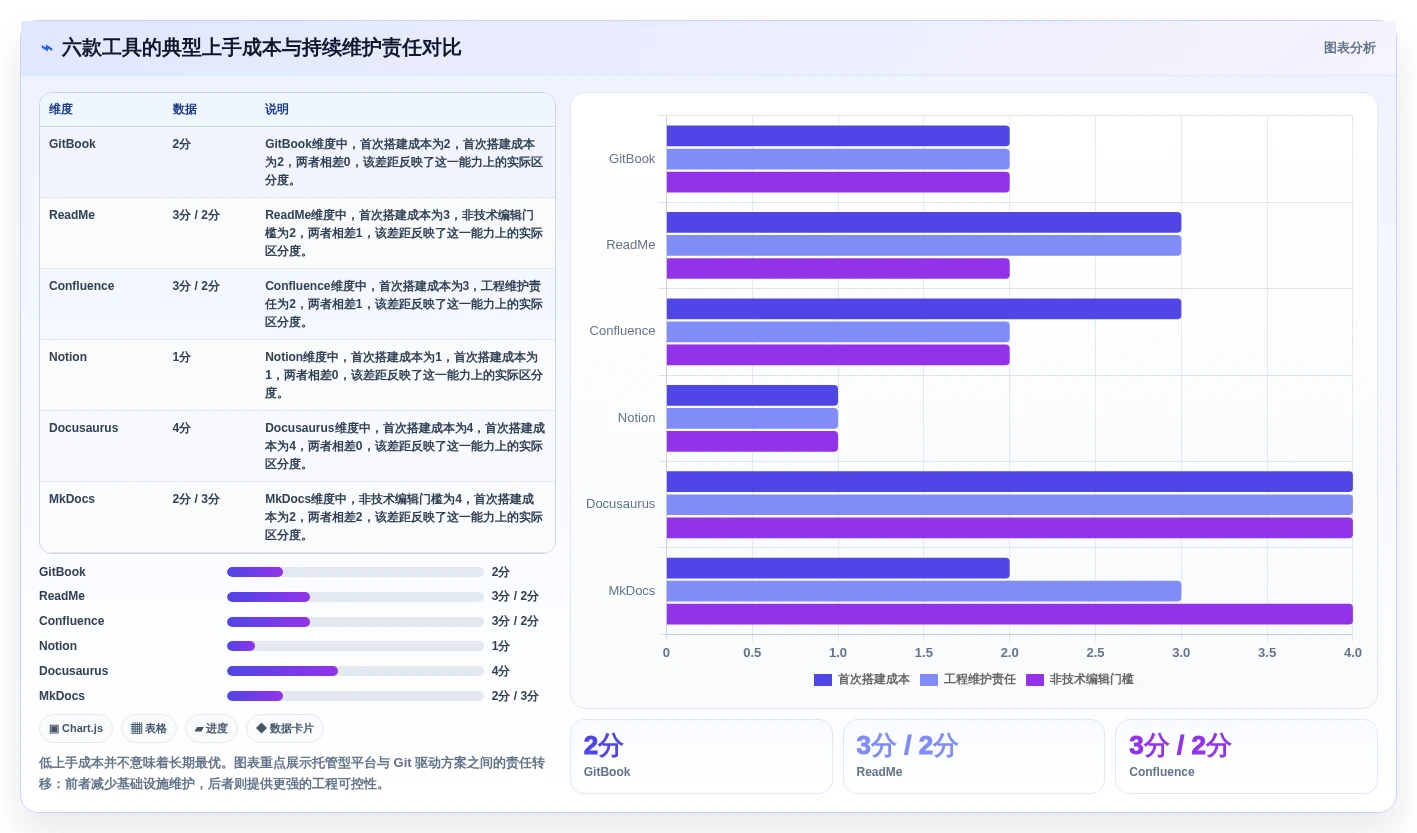The image size is (1417, 833).
Task: Click the footnote paragraph about 低上手成本
Action: (x=292, y=773)
